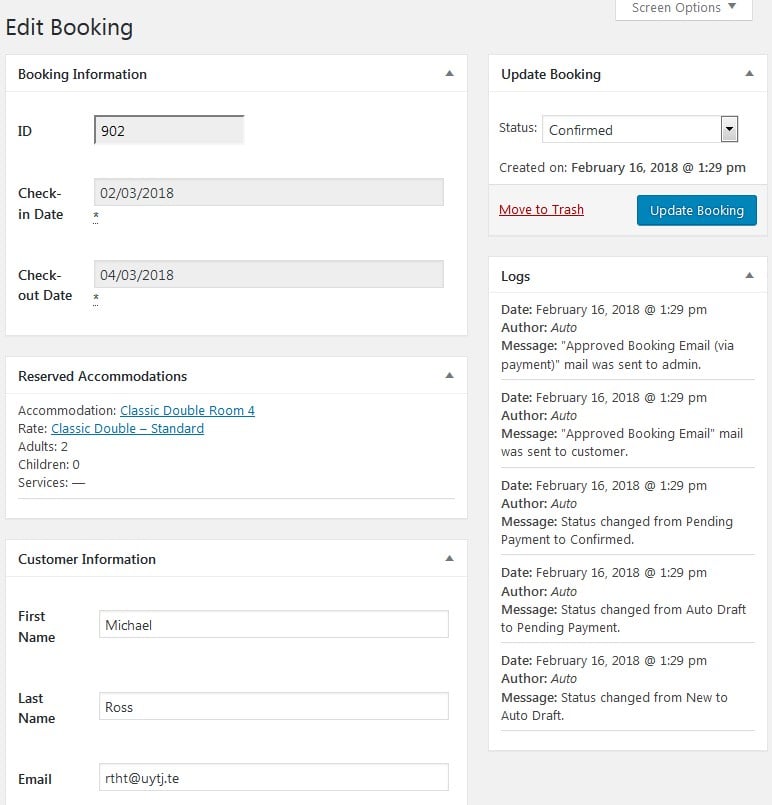The image size is (772, 805).
Task: Click the Last Name input field
Action: (x=273, y=707)
